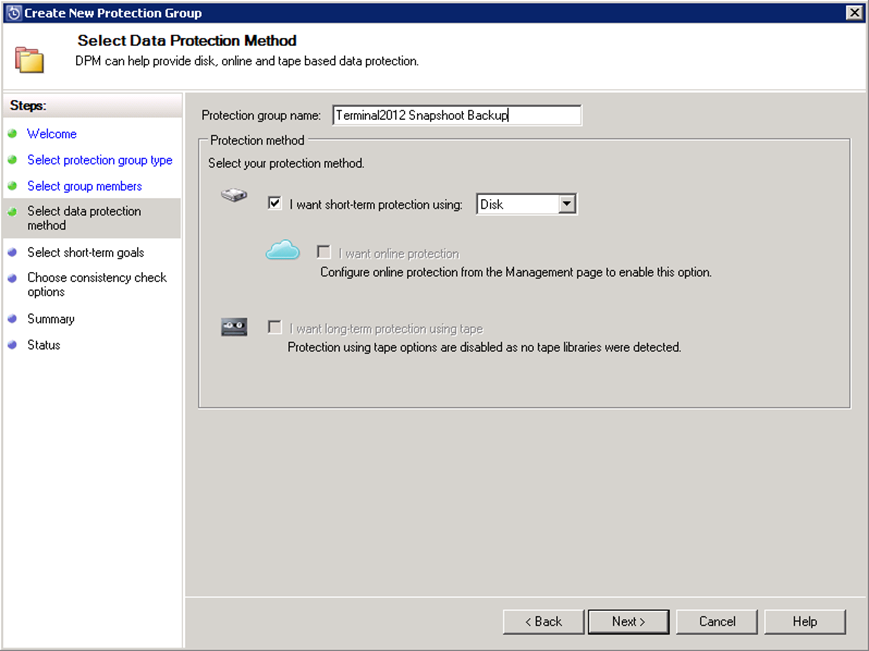Click the green bullet beside Select protection group type
This screenshot has height=651, width=869.
(x=12, y=160)
